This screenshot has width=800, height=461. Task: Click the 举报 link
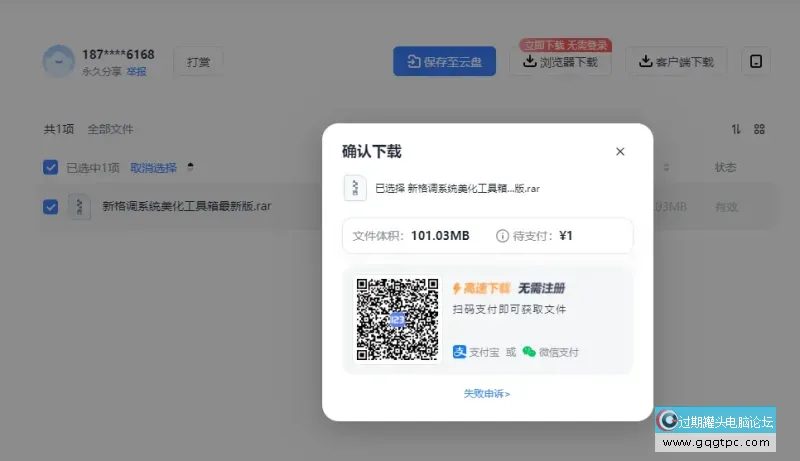tap(136, 71)
